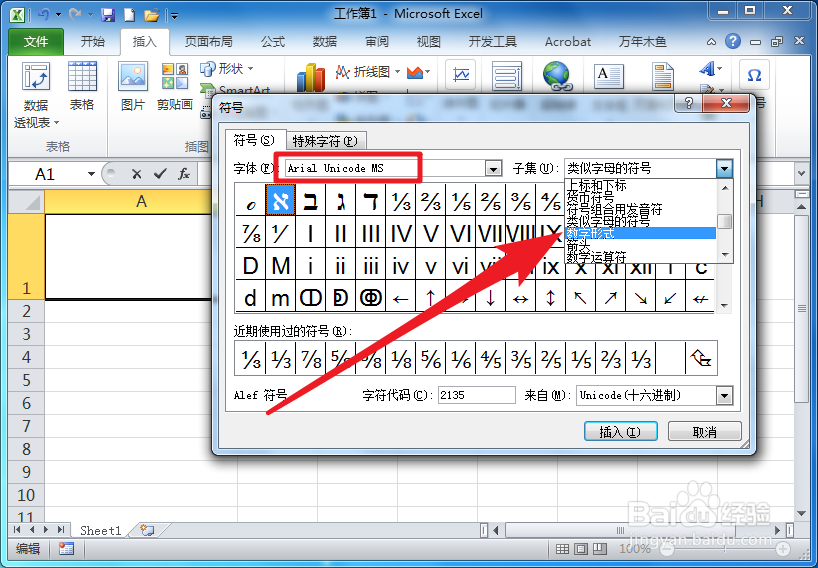Screen dimensions: 818x568
Task: Switch to the 页面布局 ribbon tab
Action: click(x=209, y=42)
